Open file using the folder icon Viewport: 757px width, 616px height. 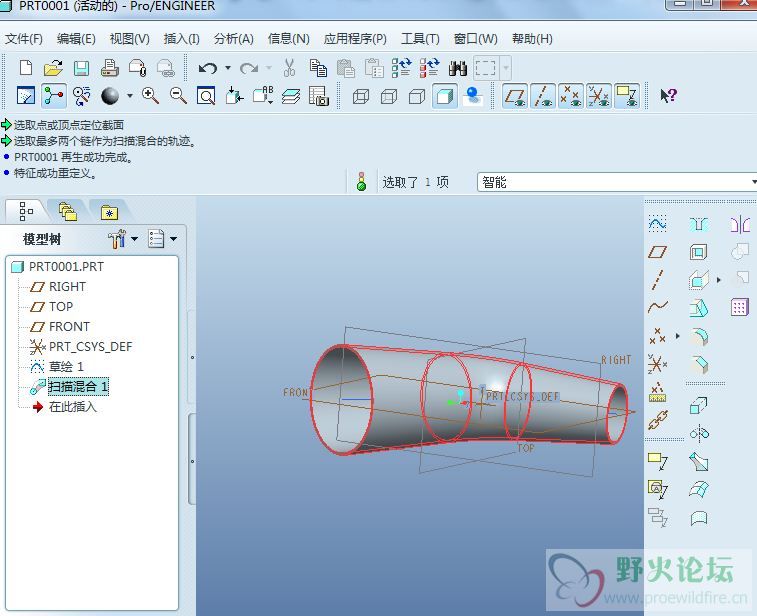(x=54, y=68)
